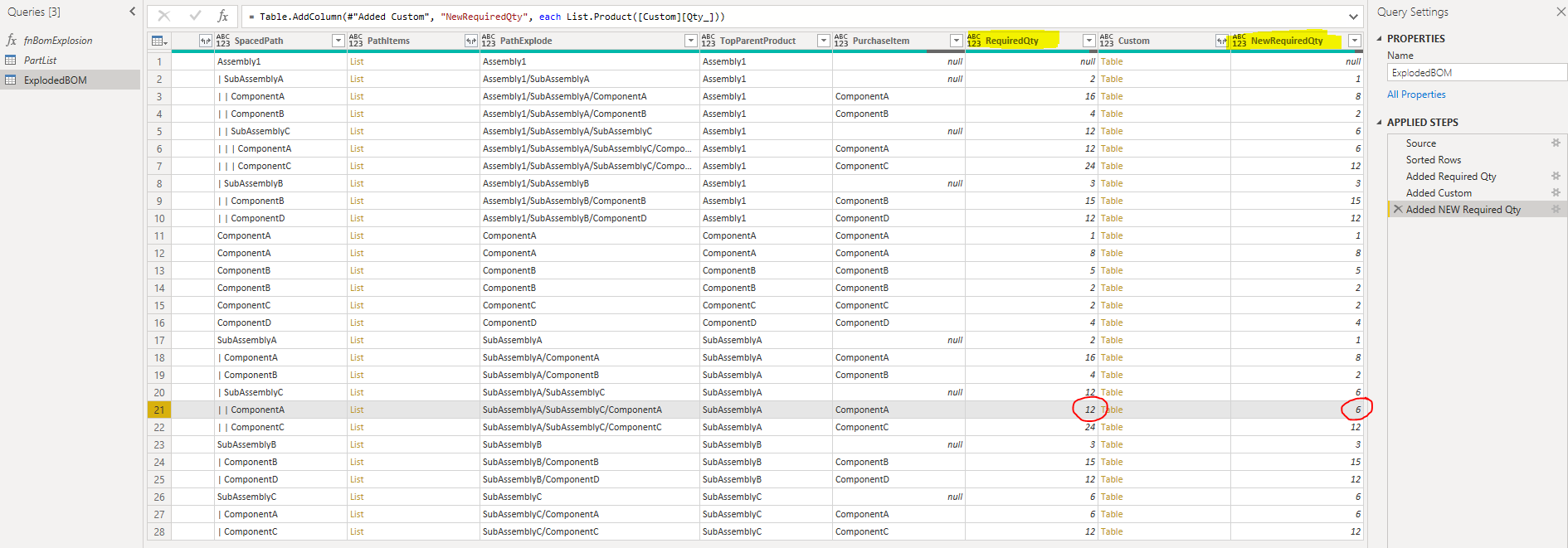This screenshot has width=1568, height=548.
Task: Click the SpacedPath column data type icon
Action: point(222,41)
